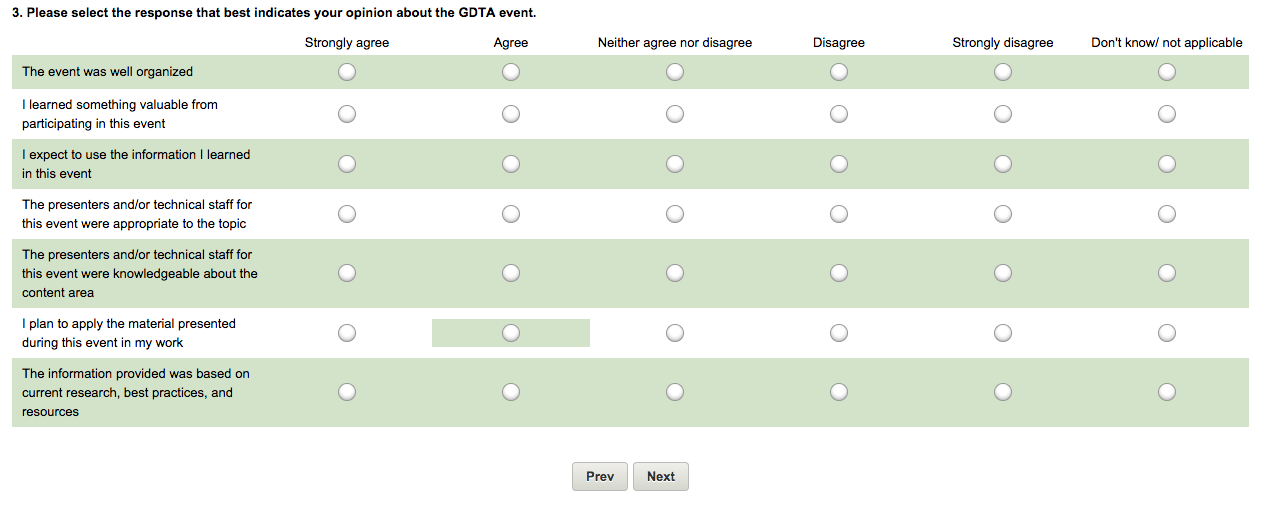The width and height of the screenshot is (1264, 520).
Task: Pick Strongly disagree for plan to apply material
Action: [1003, 333]
